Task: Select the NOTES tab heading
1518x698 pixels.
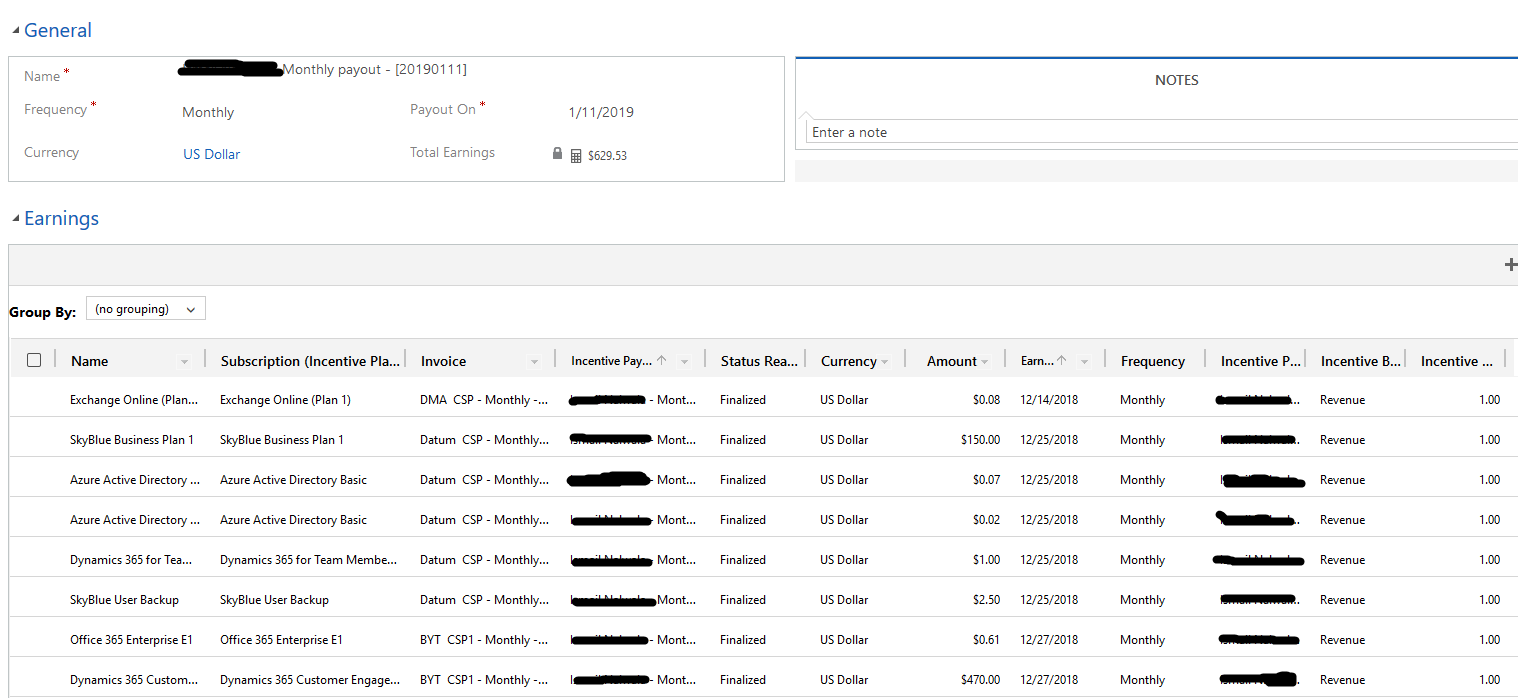Action: point(1176,80)
